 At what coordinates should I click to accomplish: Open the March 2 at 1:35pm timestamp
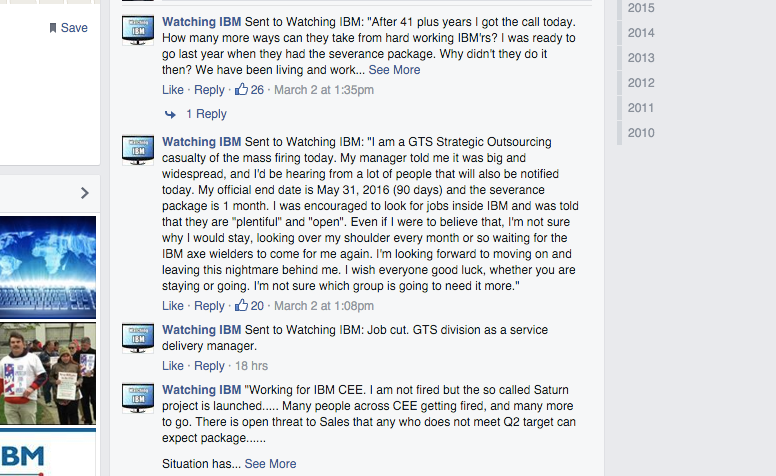tap(324, 90)
